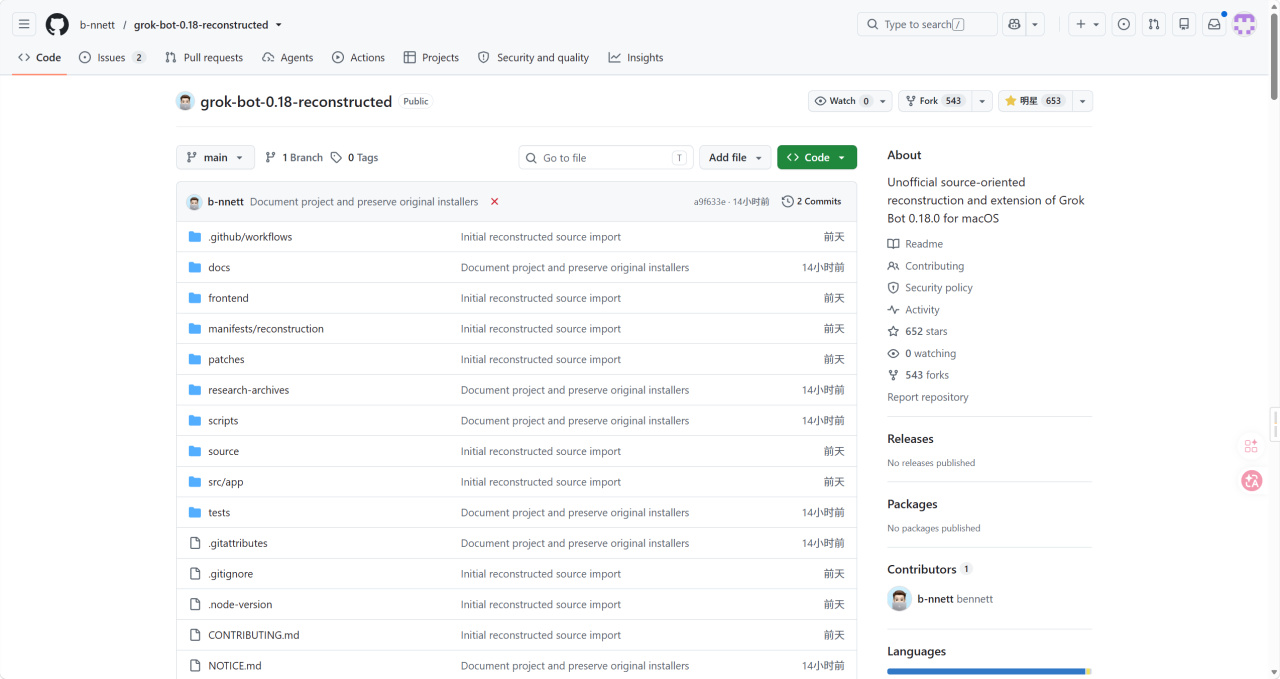Image resolution: width=1280 pixels, height=679 pixels.
Task: Switch to the Actions tab
Action: coord(359,57)
